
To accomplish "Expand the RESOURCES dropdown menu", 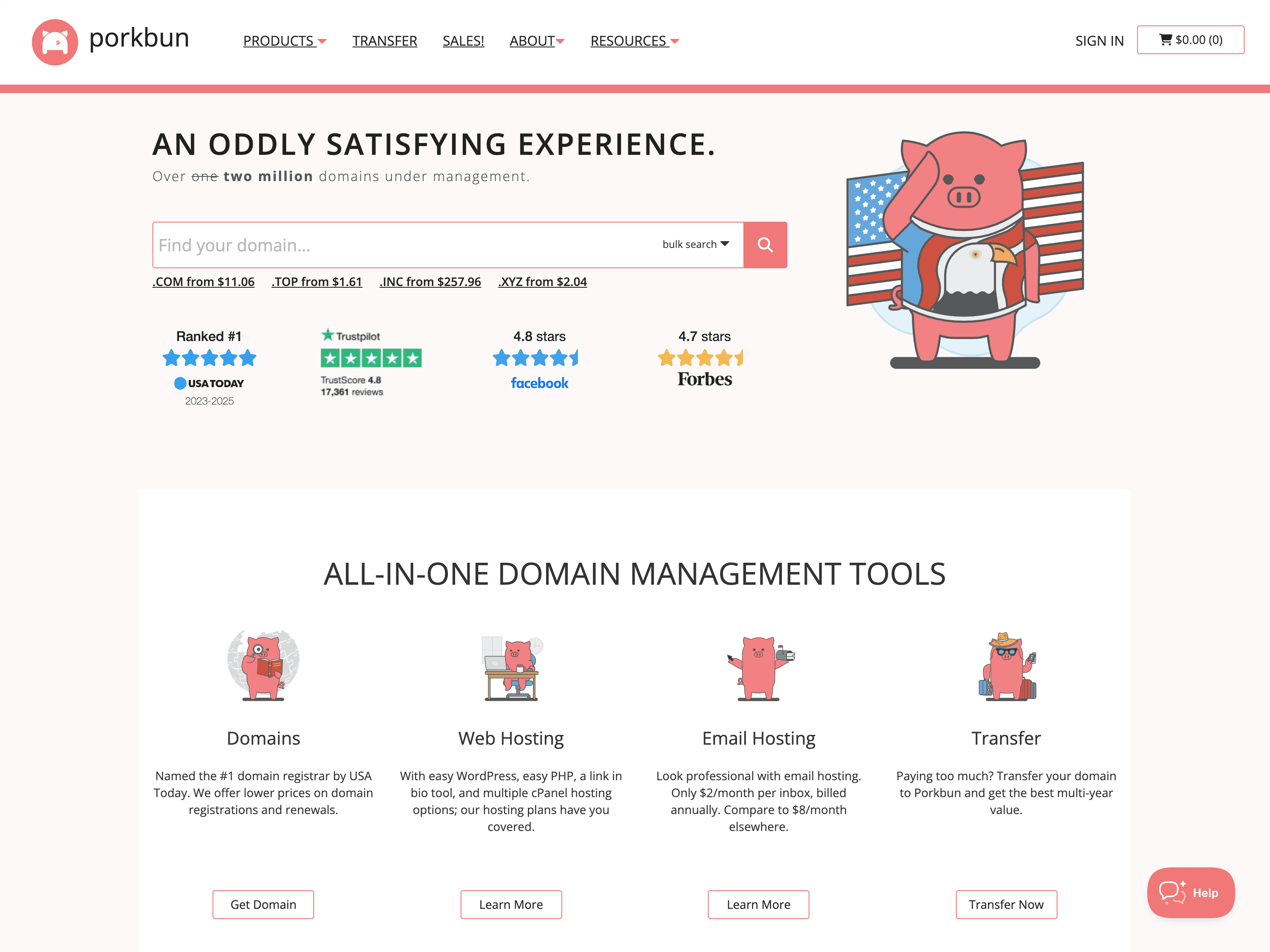I will 635,41.
